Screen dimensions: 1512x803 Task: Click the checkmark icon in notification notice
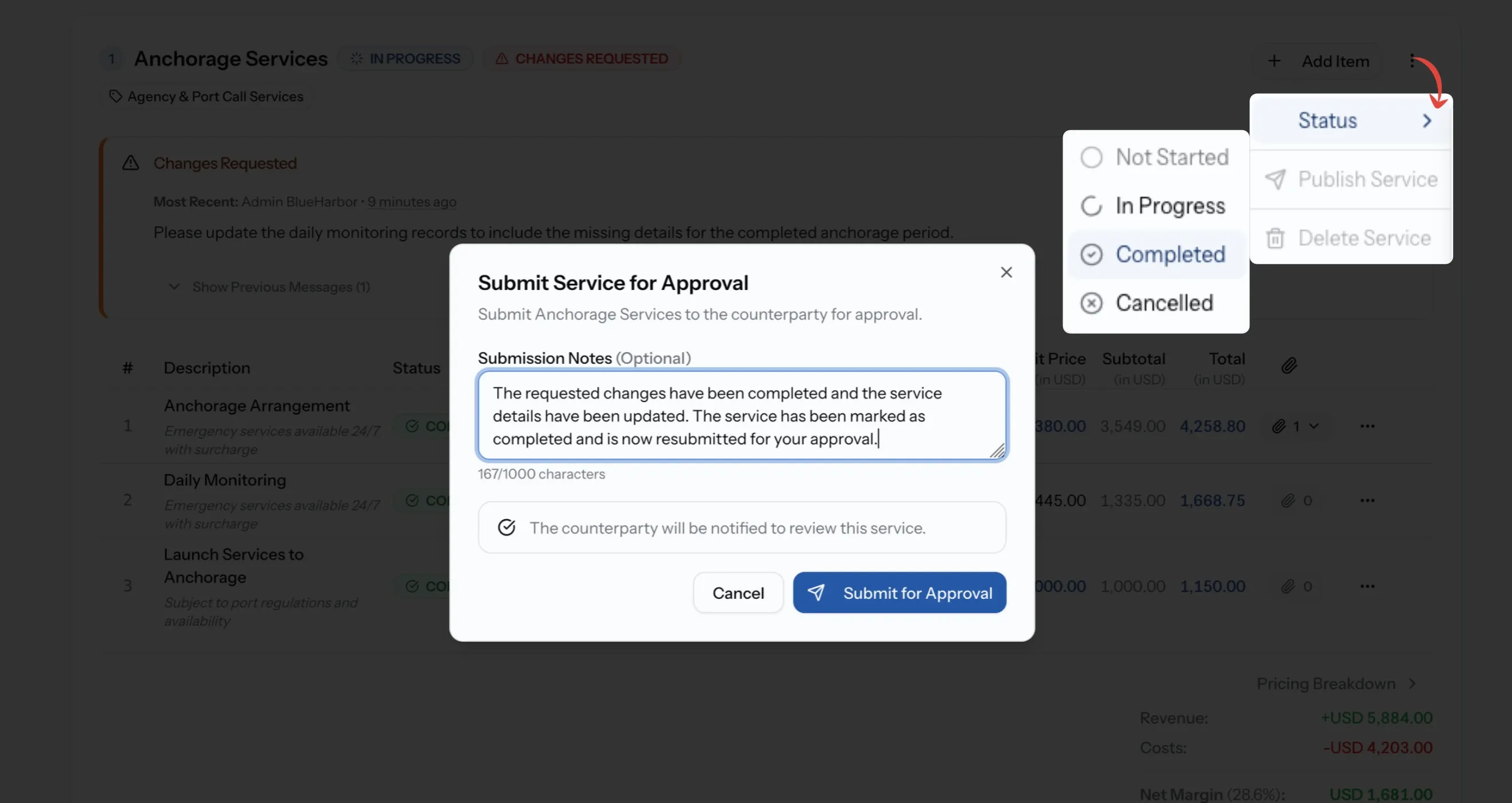tap(506, 528)
